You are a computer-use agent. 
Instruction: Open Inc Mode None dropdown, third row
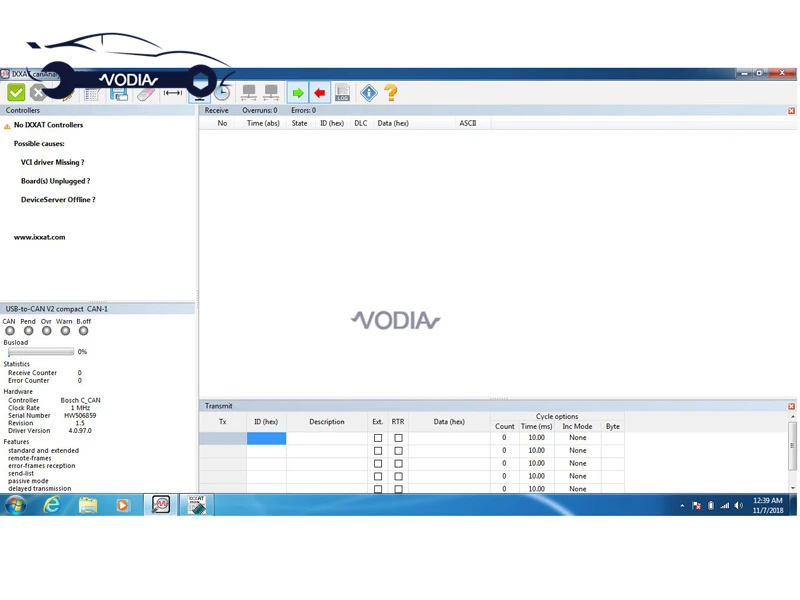pyautogui.click(x=578, y=463)
